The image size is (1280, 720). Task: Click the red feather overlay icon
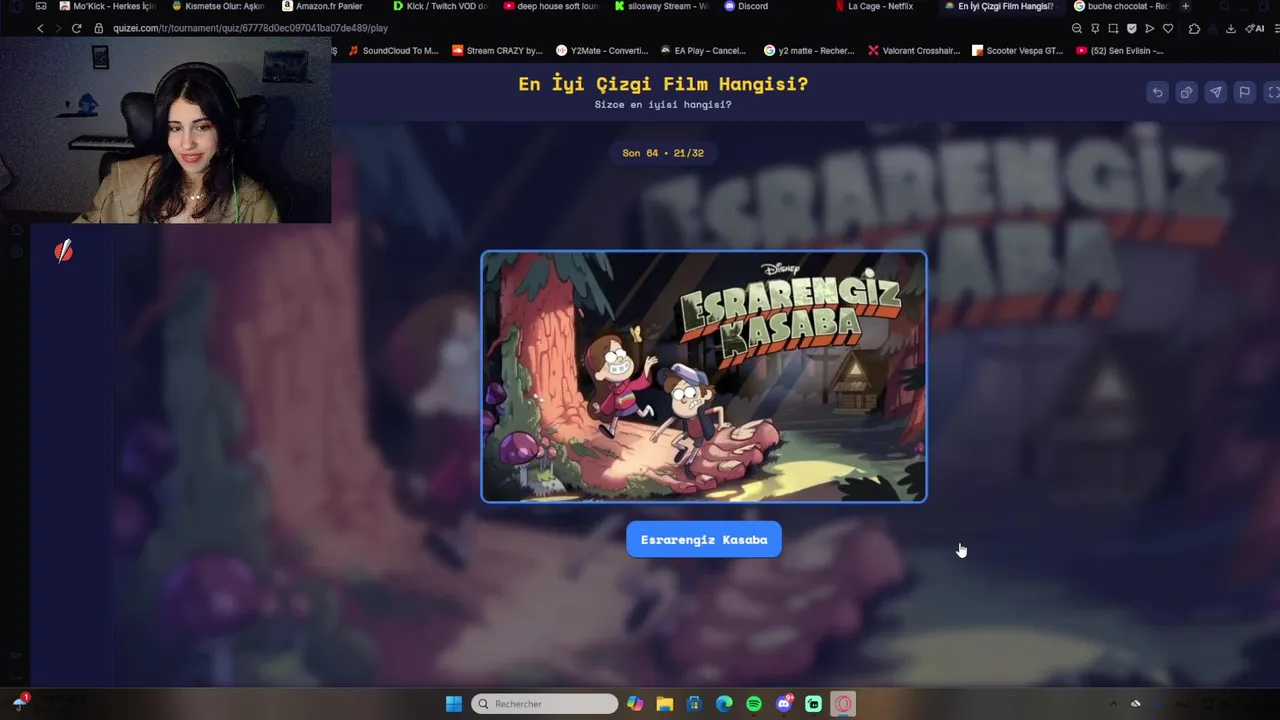tap(64, 251)
